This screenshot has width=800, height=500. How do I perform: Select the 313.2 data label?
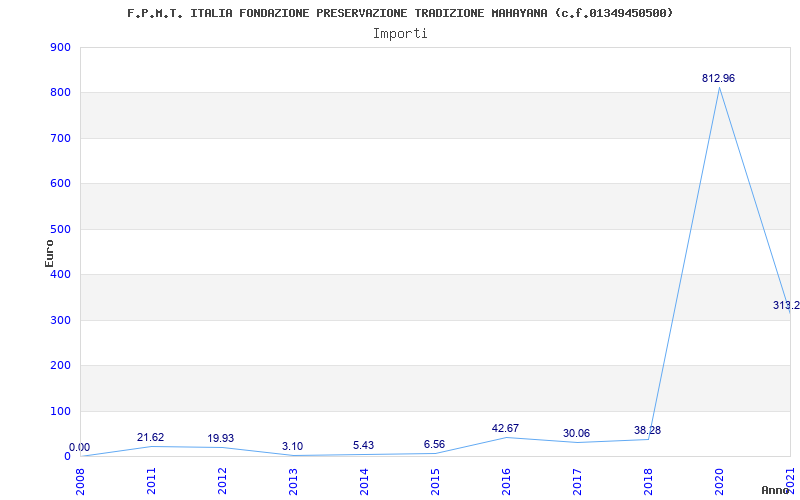pyautogui.click(x=786, y=306)
